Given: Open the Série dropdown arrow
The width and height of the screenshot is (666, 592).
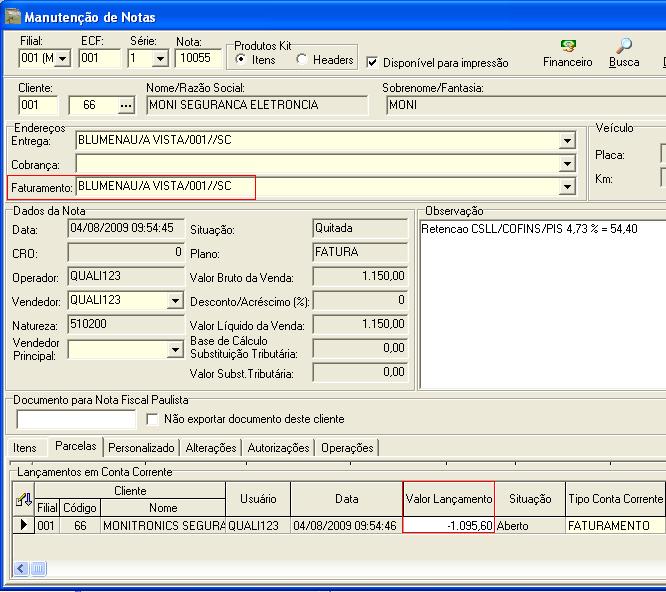Looking at the screenshot, I should [x=160, y=58].
